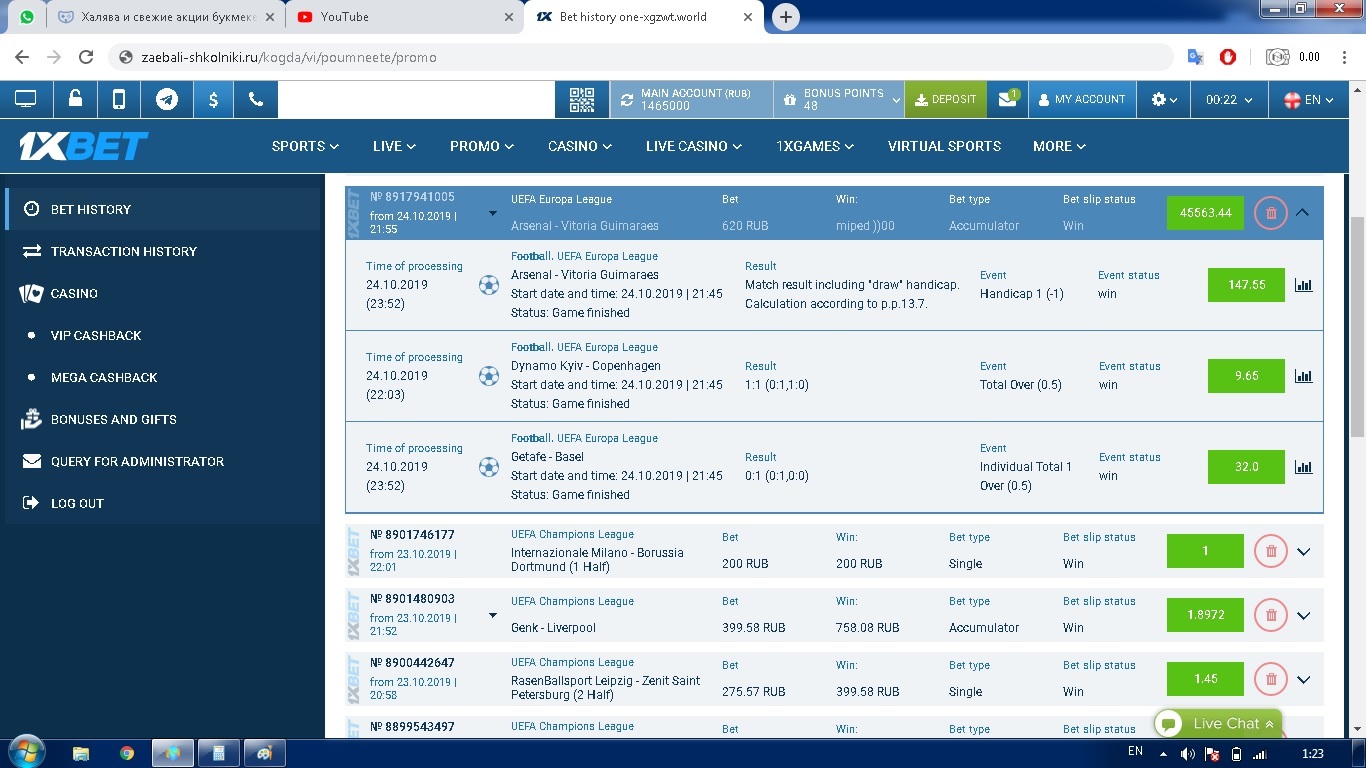Click the desktop monitor icon in the top bar
Screen dimensions: 1366x768
pyautogui.click(x=25, y=99)
